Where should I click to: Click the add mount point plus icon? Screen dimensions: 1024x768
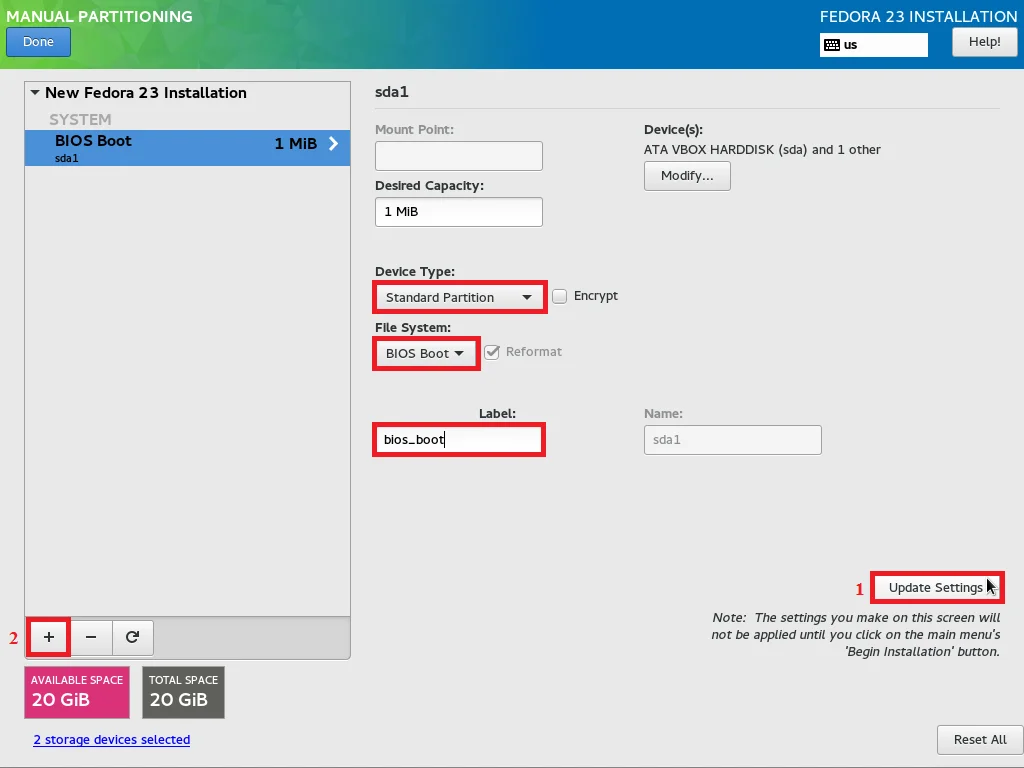[x=49, y=637]
